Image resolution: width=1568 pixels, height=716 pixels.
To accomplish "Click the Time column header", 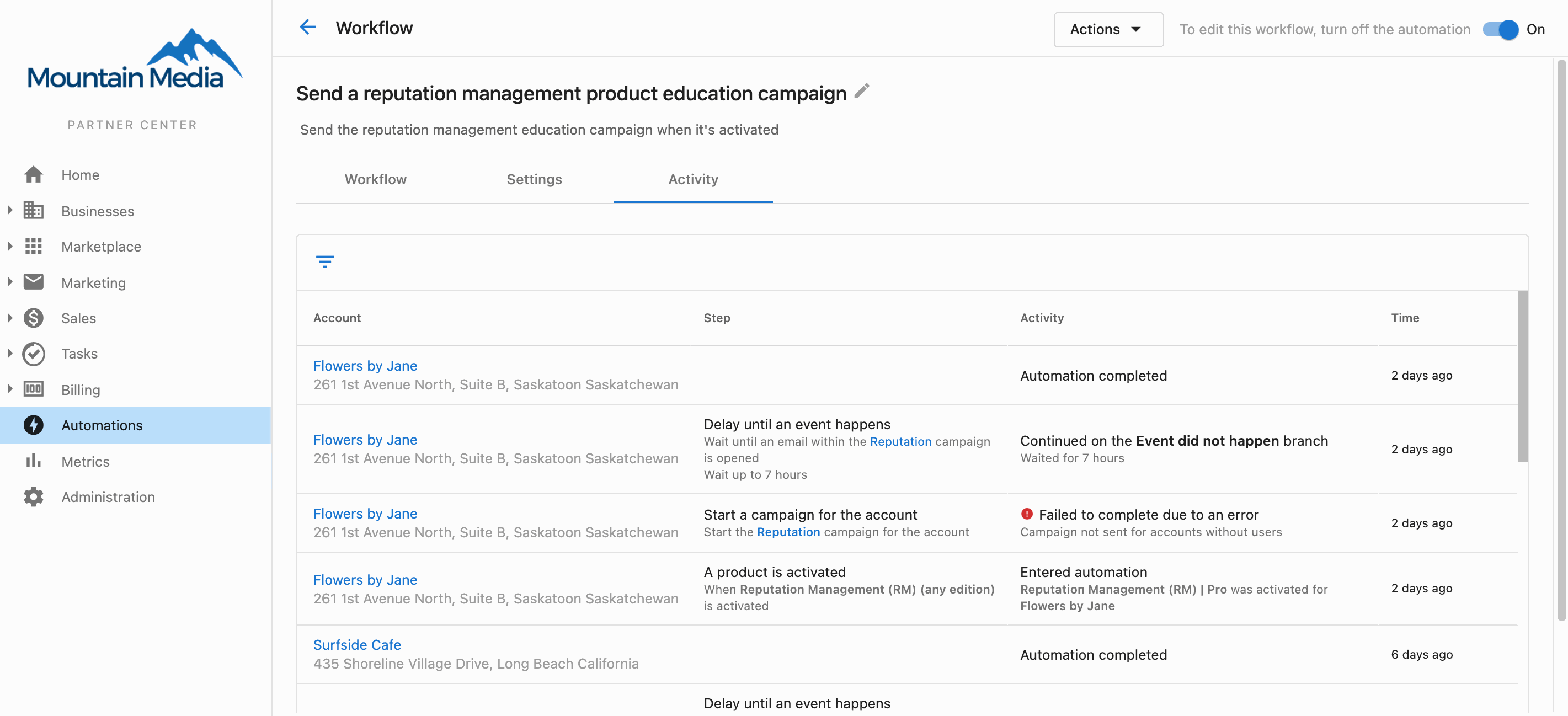I will tap(1405, 318).
